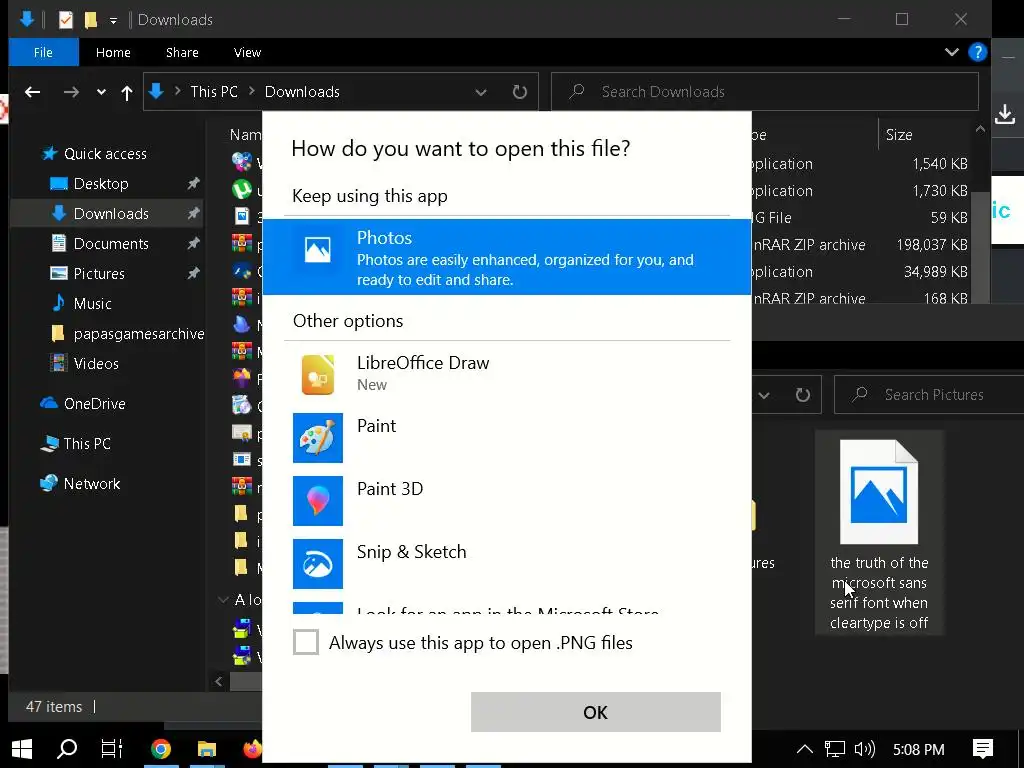Focus the Search Downloads field

[x=765, y=91]
